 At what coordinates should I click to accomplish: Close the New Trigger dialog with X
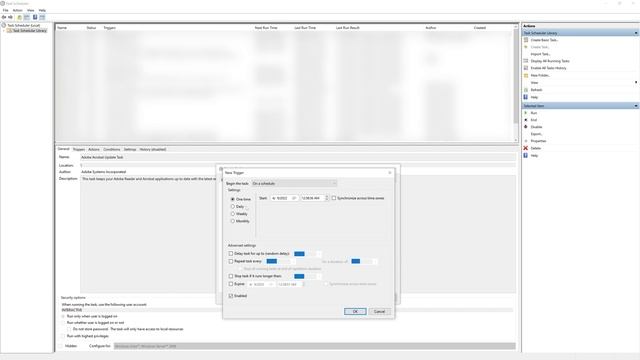pos(390,173)
